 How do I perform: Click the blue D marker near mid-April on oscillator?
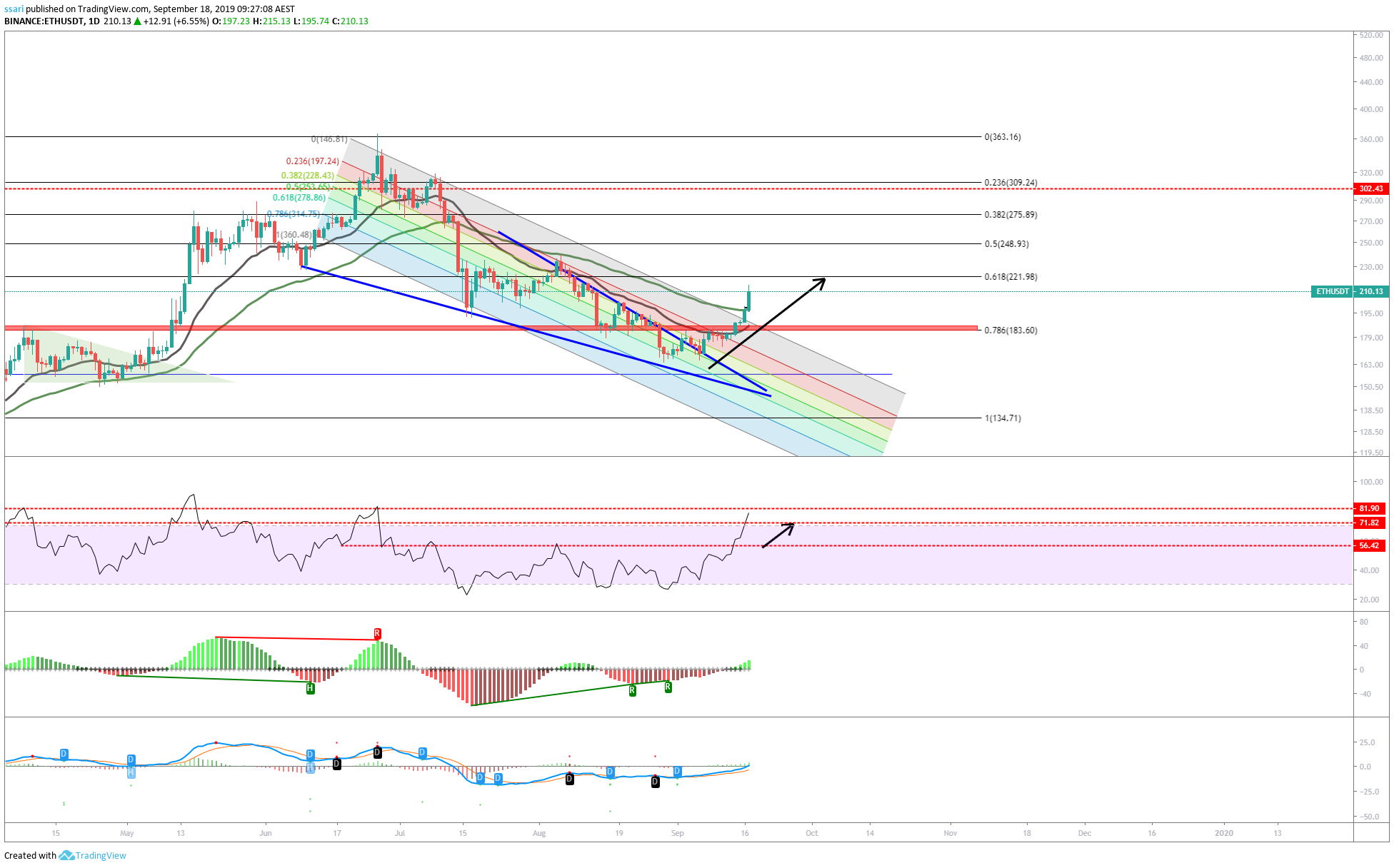point(64,754)
